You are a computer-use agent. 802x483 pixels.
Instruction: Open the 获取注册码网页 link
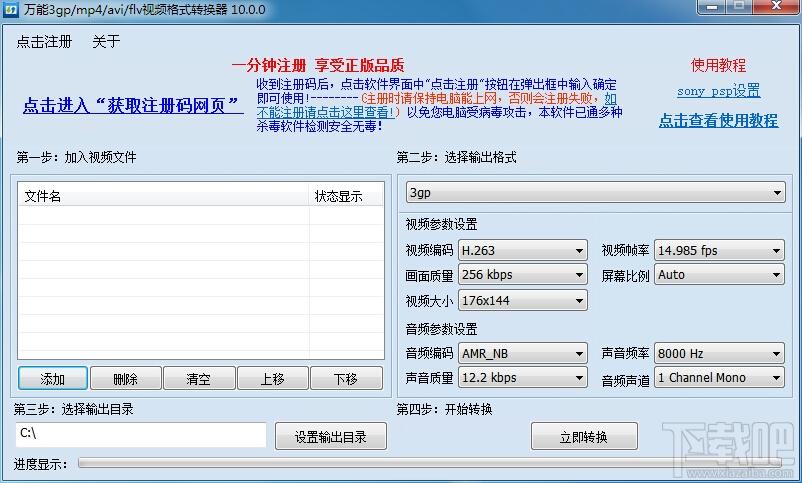(x=133, y=106)
